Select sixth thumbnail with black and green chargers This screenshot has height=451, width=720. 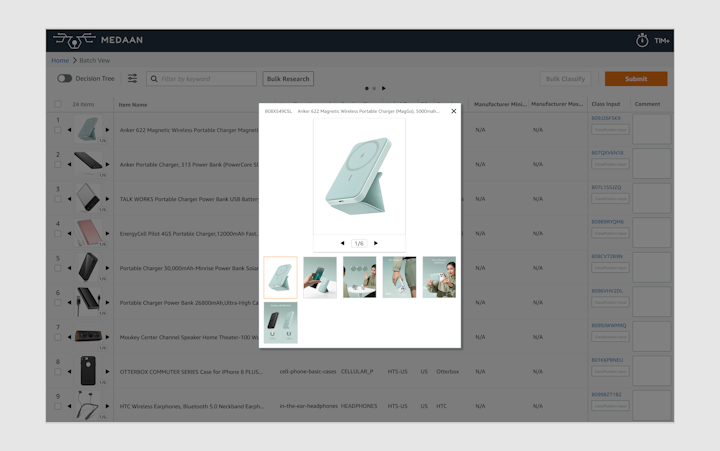pyautogui.click(x=281, y=322)
